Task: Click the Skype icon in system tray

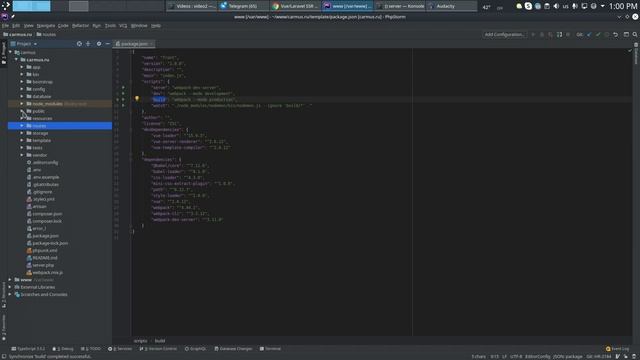Action: [x=528, y=6]
